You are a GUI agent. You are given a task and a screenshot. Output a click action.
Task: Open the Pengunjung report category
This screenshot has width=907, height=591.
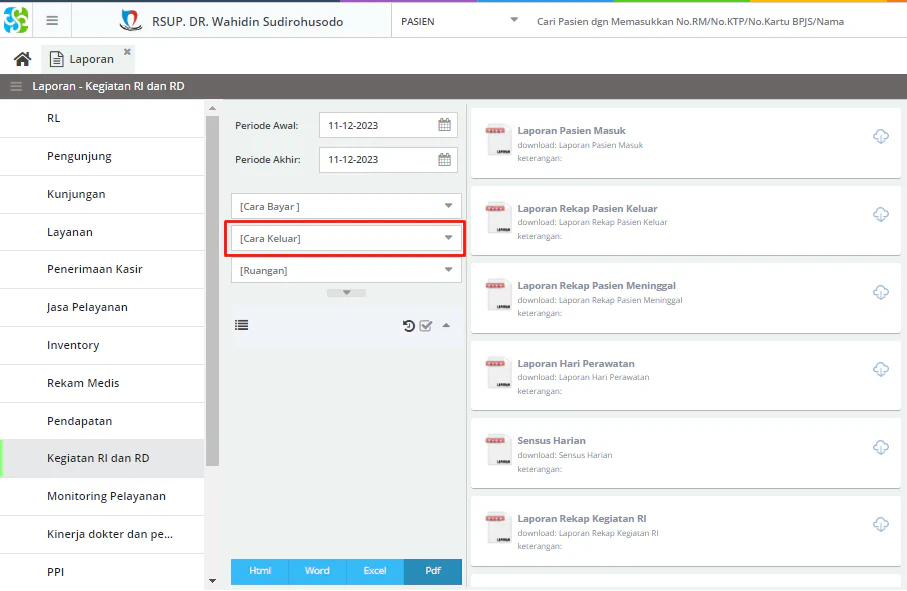102,157
